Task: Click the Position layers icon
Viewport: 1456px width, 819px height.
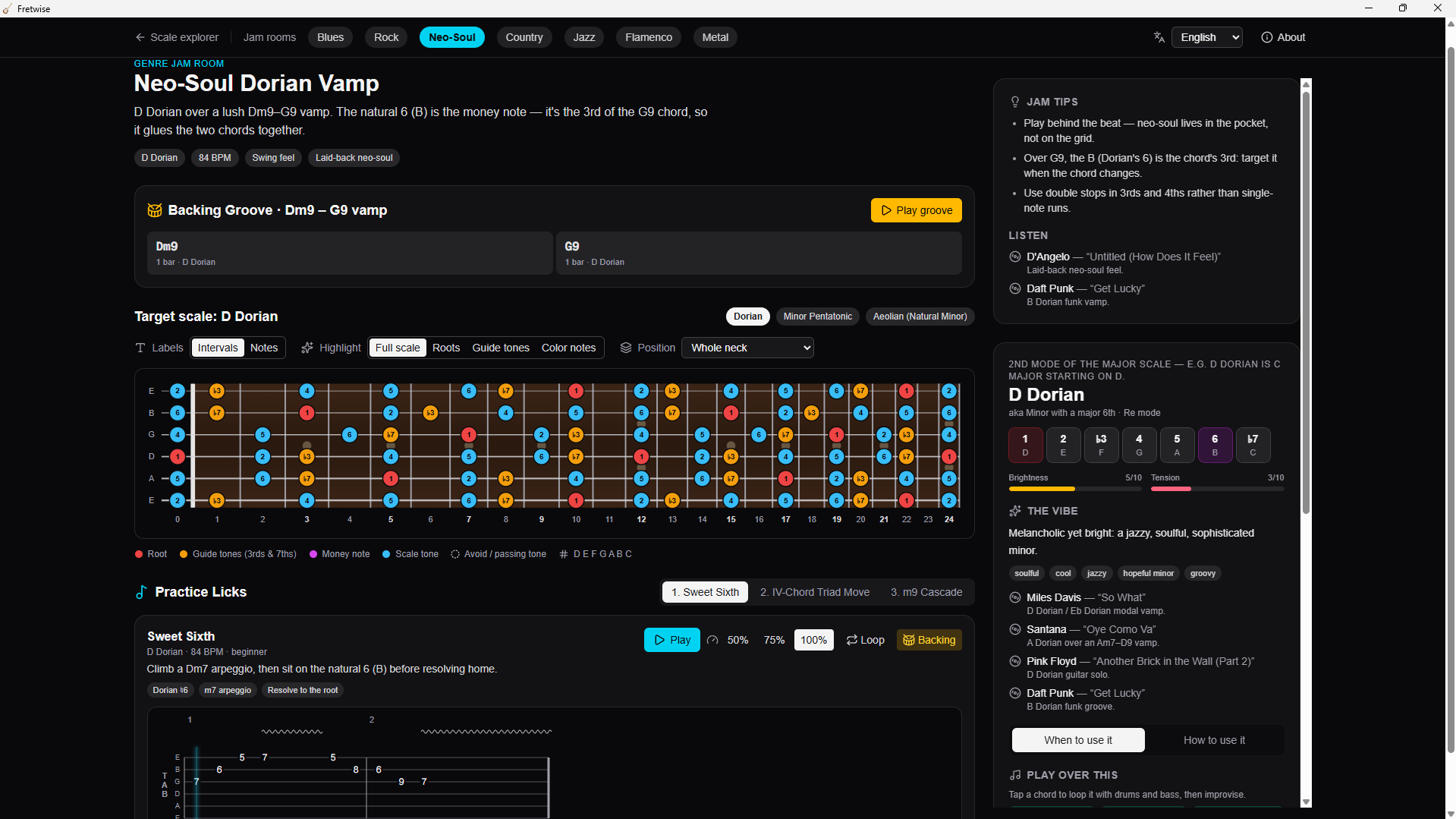Action: click(x=626, y=348)
